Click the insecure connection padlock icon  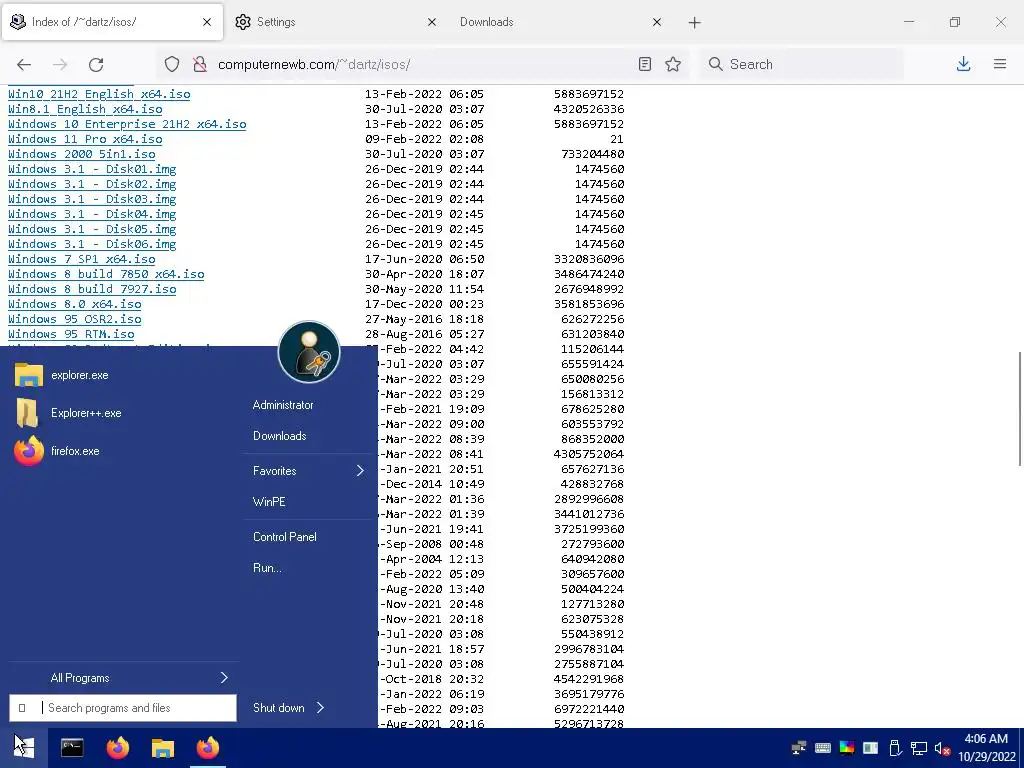(200, 64)
